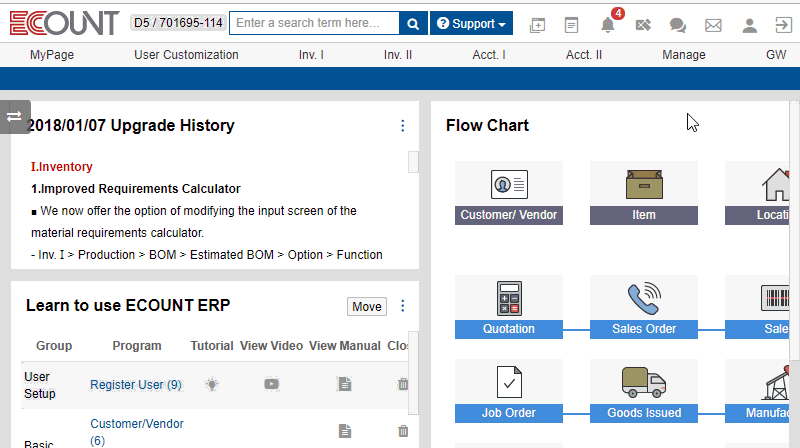Open the add new window icon
The height and width of the screenshot is (448, 800).
click(x=537, y=24)
